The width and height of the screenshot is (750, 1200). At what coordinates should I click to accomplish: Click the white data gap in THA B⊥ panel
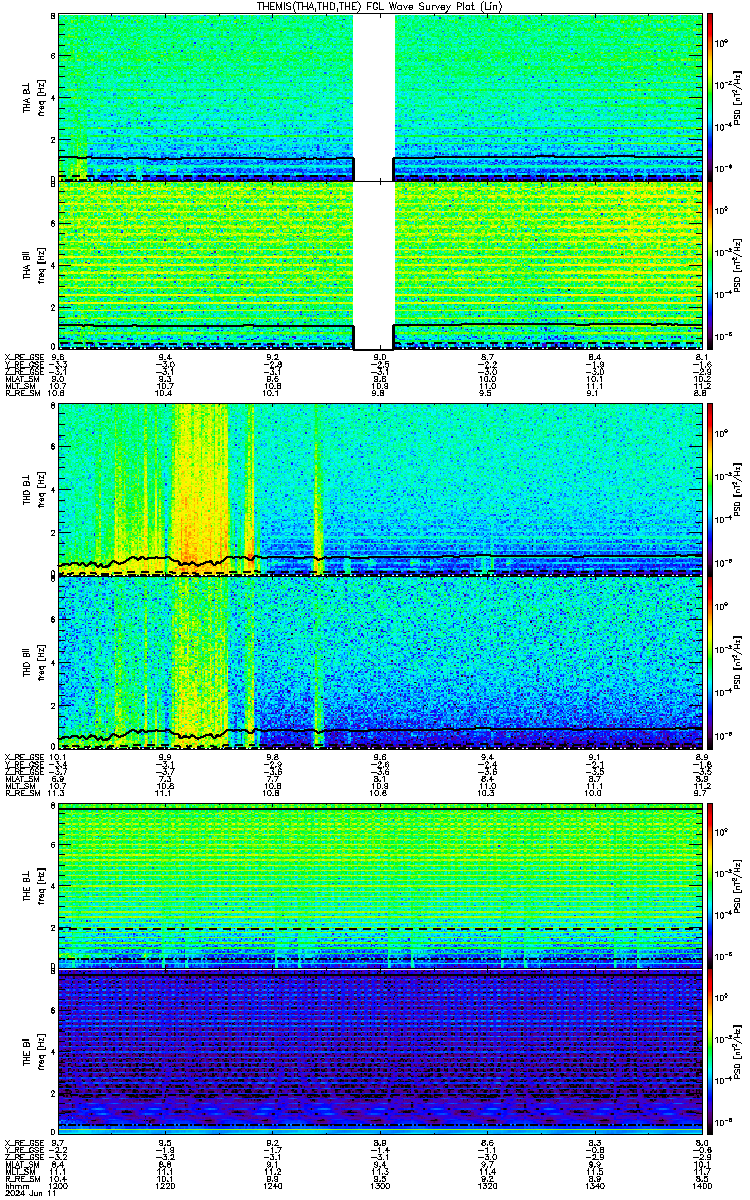coord(374,97)
